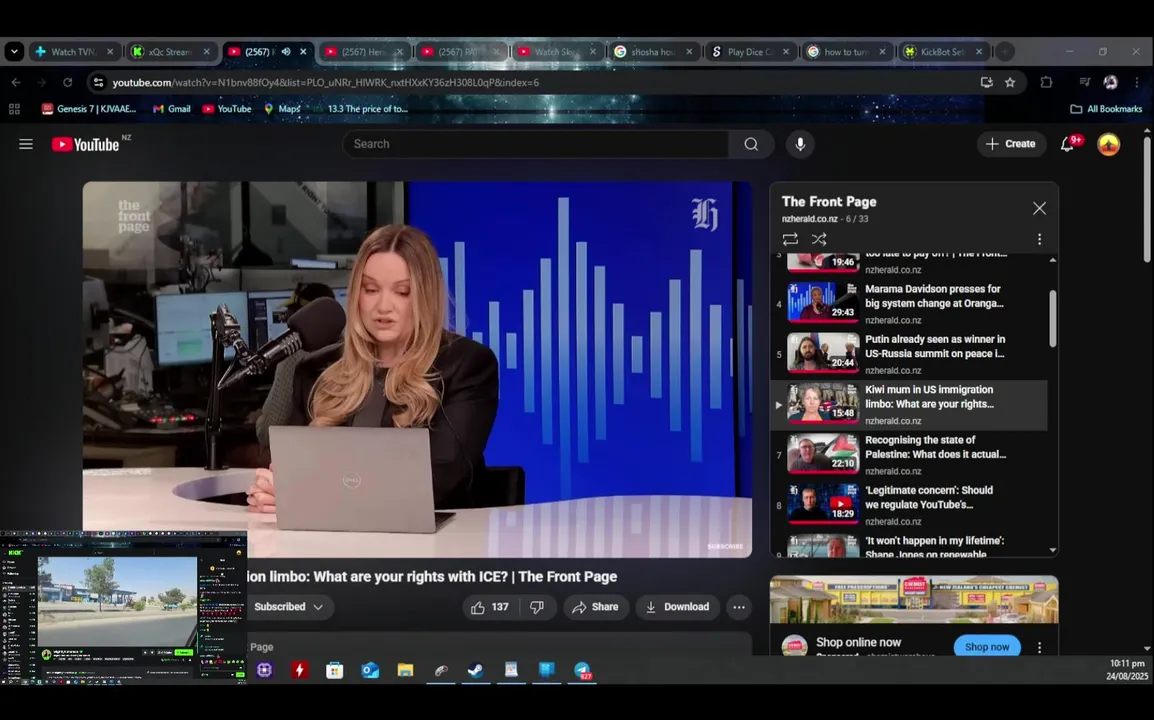Go to the YouTube home logo
The image size is (1154, 720).
(x=85, y=144)
